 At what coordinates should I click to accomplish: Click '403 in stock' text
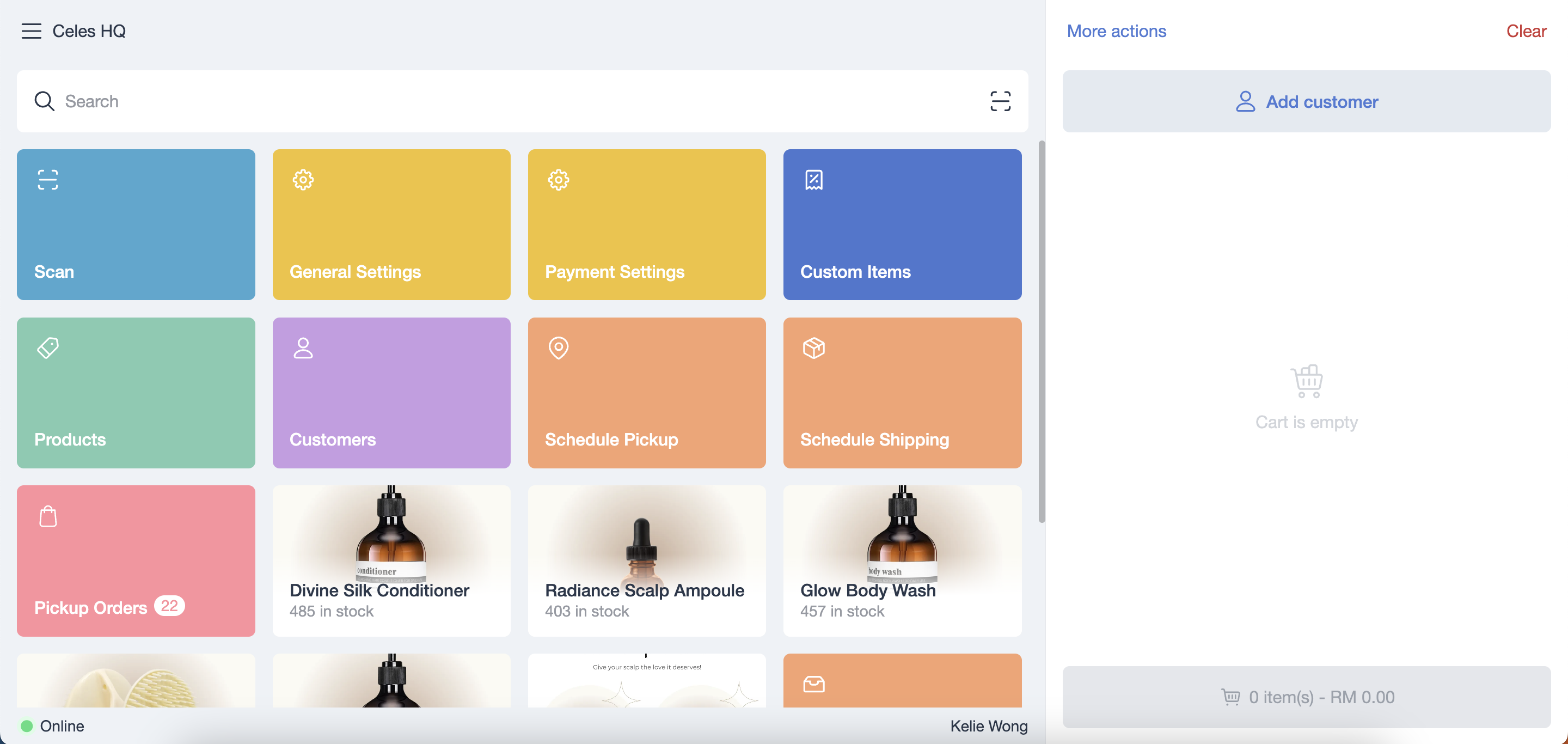click(587, 611)
